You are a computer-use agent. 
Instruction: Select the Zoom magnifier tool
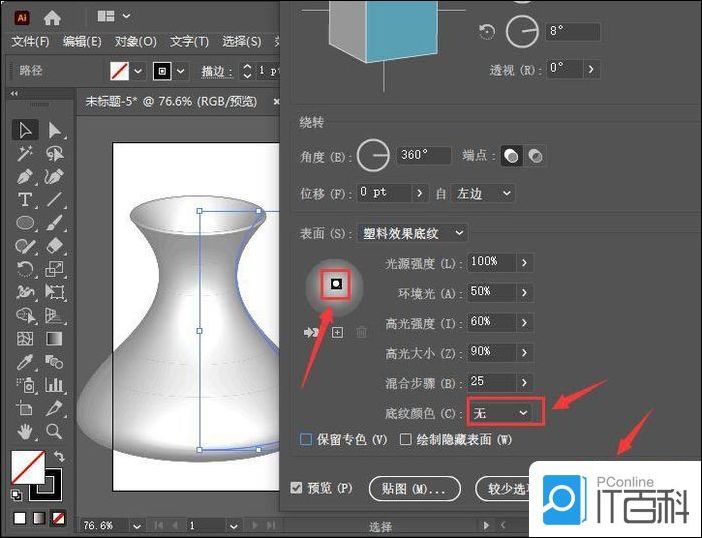(54, 431)
